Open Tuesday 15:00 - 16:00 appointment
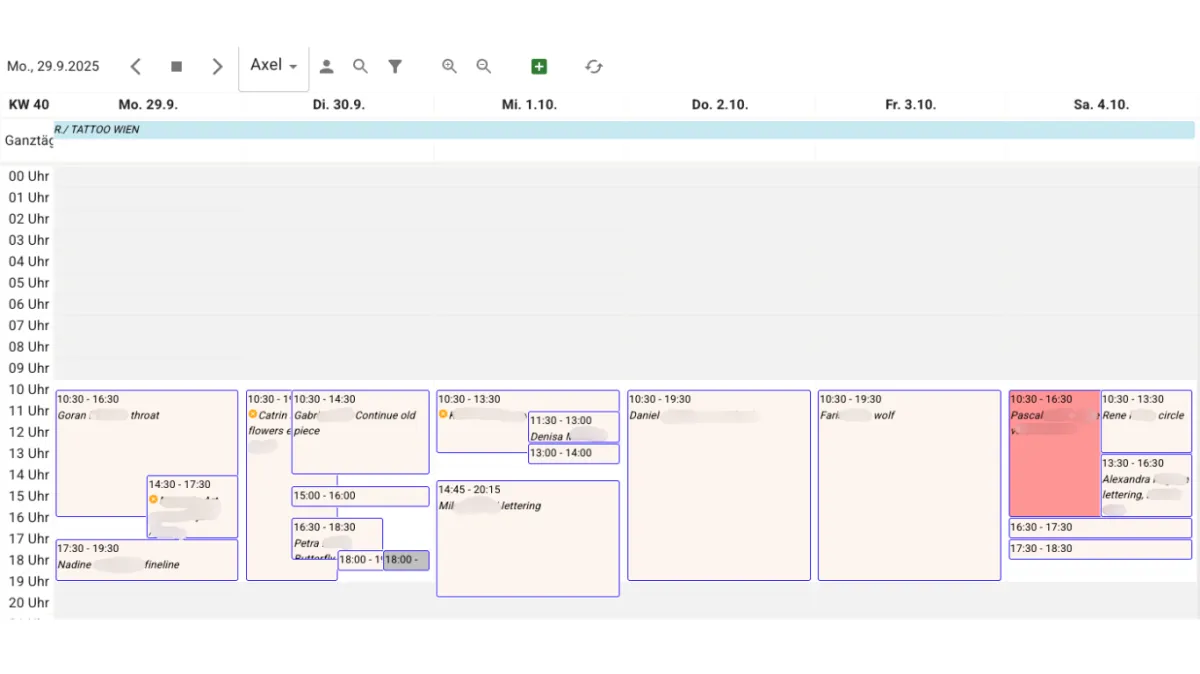Image resolution: width=1200 pixels, height=674 pixels. (x=360, y=496)
